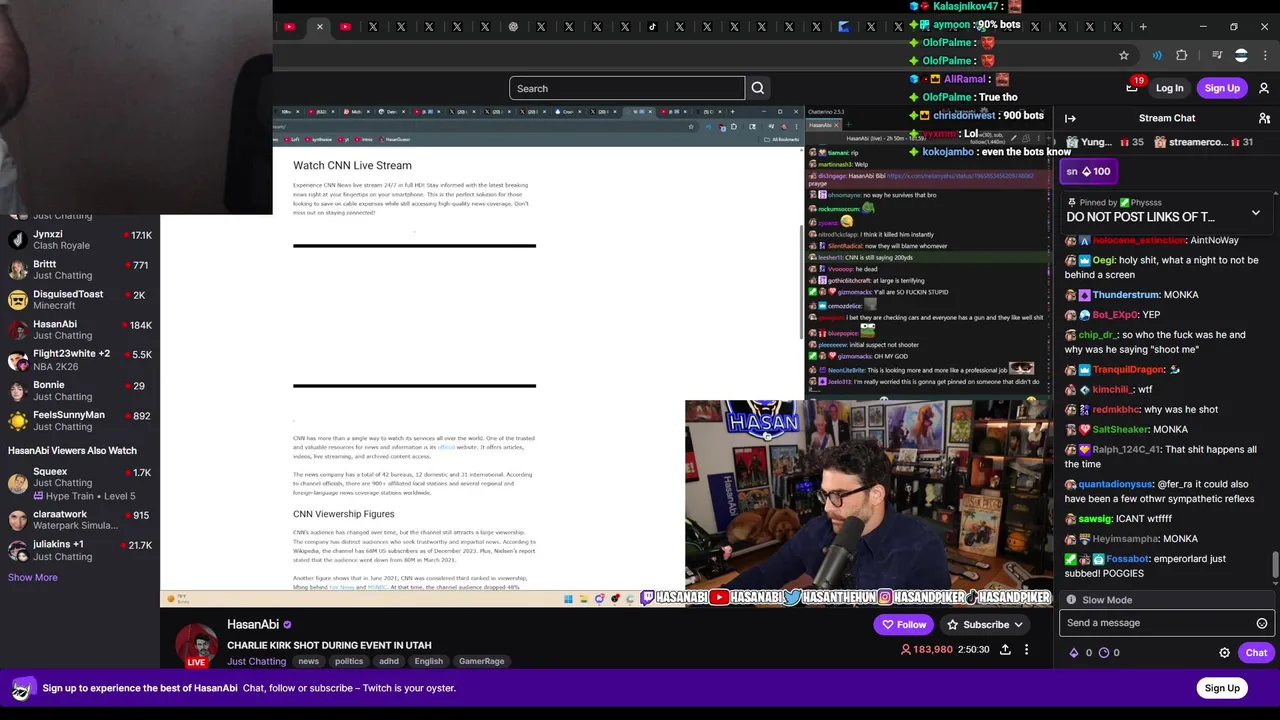The height and width of the screenshot is (720, 1280).
Task: Click the Fossabot username in chat
Action: click(x=1127, y=559)
